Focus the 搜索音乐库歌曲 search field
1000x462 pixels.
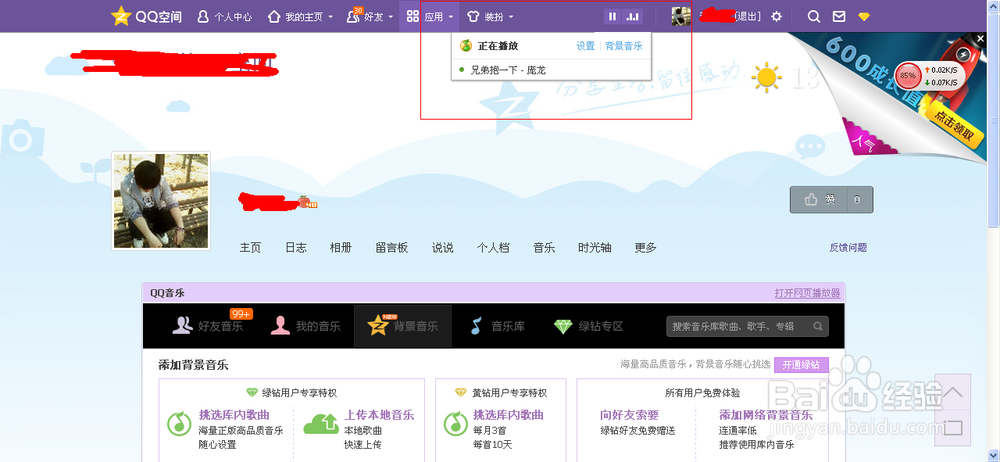739,326
